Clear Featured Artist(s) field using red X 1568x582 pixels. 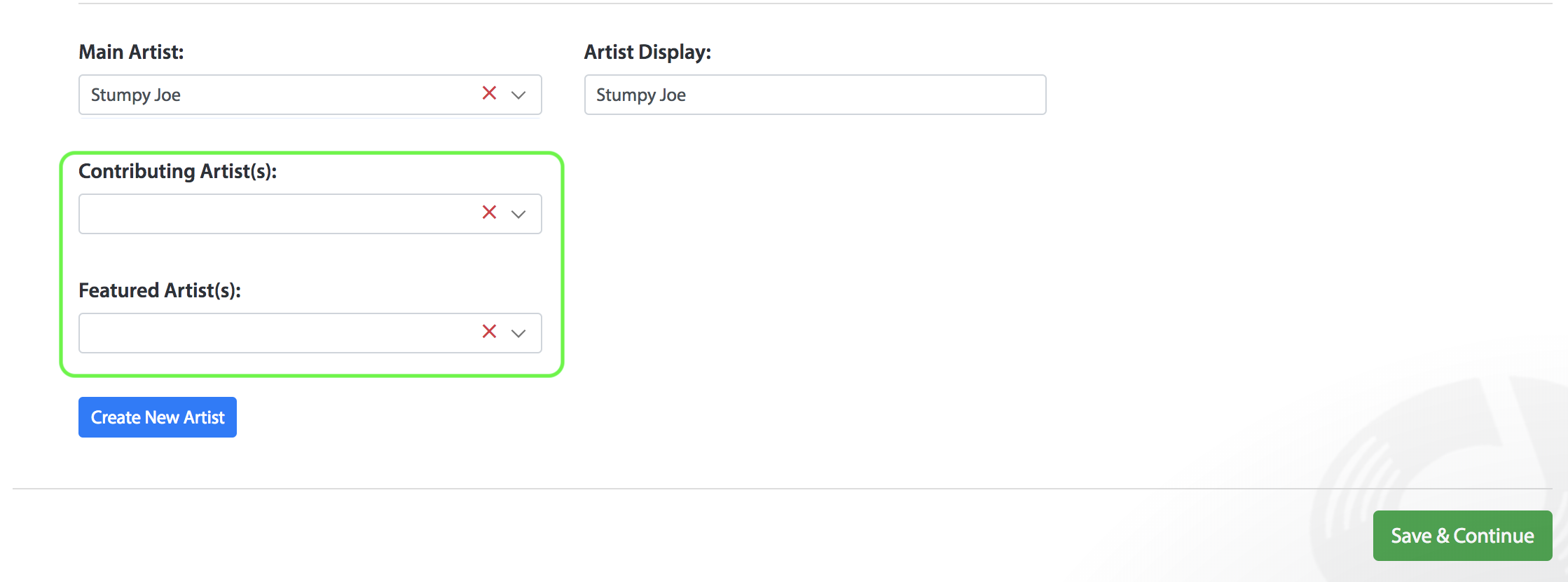(x=489, y=332)
